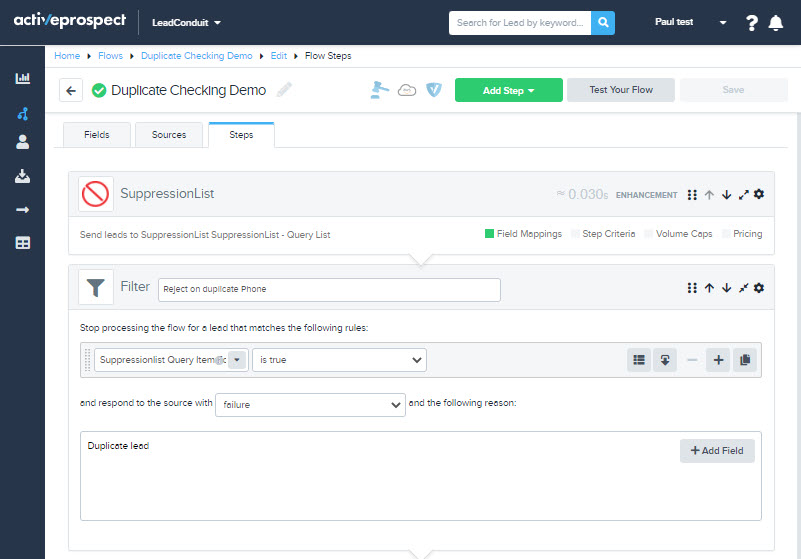Click into the Duplicate lead reason box
The image size is (801, 559).
click(x=421, y=476)
